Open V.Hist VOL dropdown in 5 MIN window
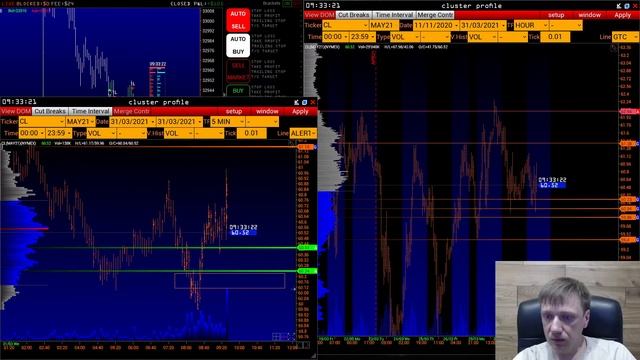 coord(179,133)
